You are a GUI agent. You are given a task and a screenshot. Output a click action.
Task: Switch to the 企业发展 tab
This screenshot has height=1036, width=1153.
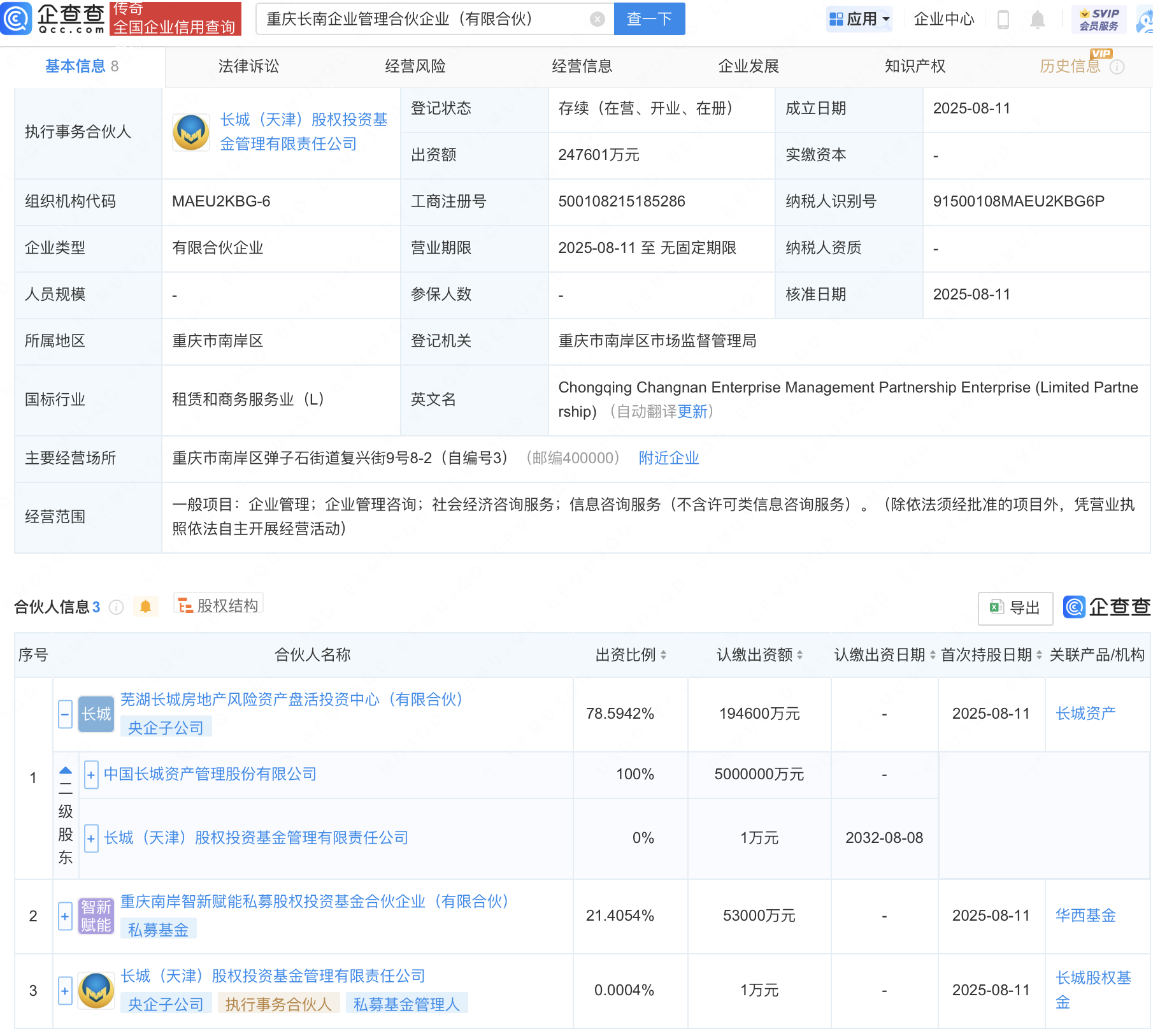pos(748,66)
